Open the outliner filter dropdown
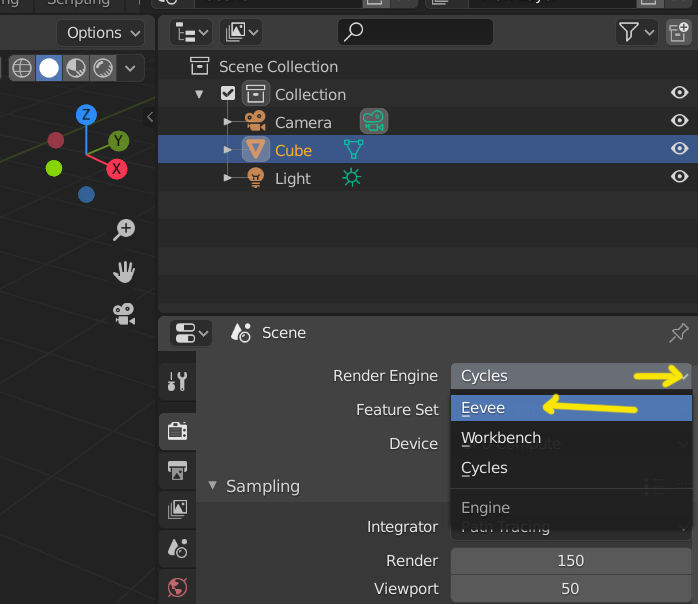 637,32
